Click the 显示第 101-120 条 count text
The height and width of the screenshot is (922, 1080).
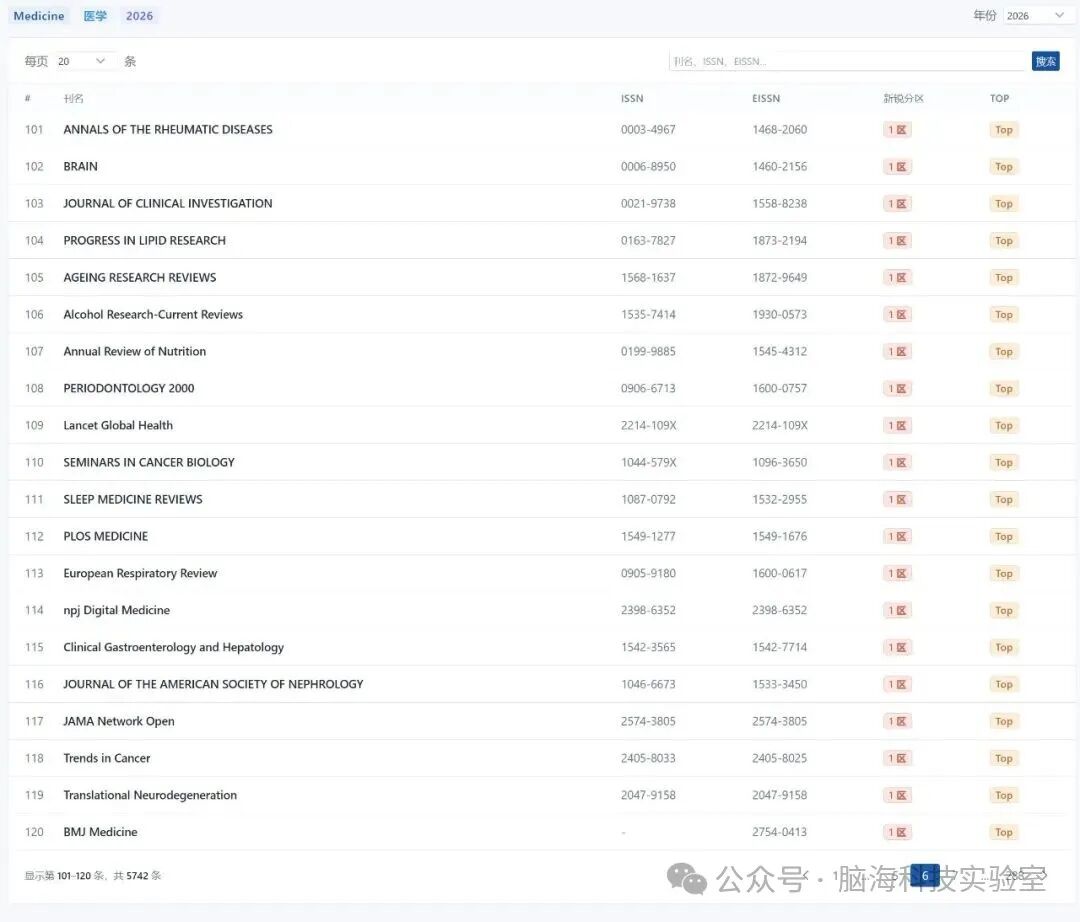click(x=64, y=876)
